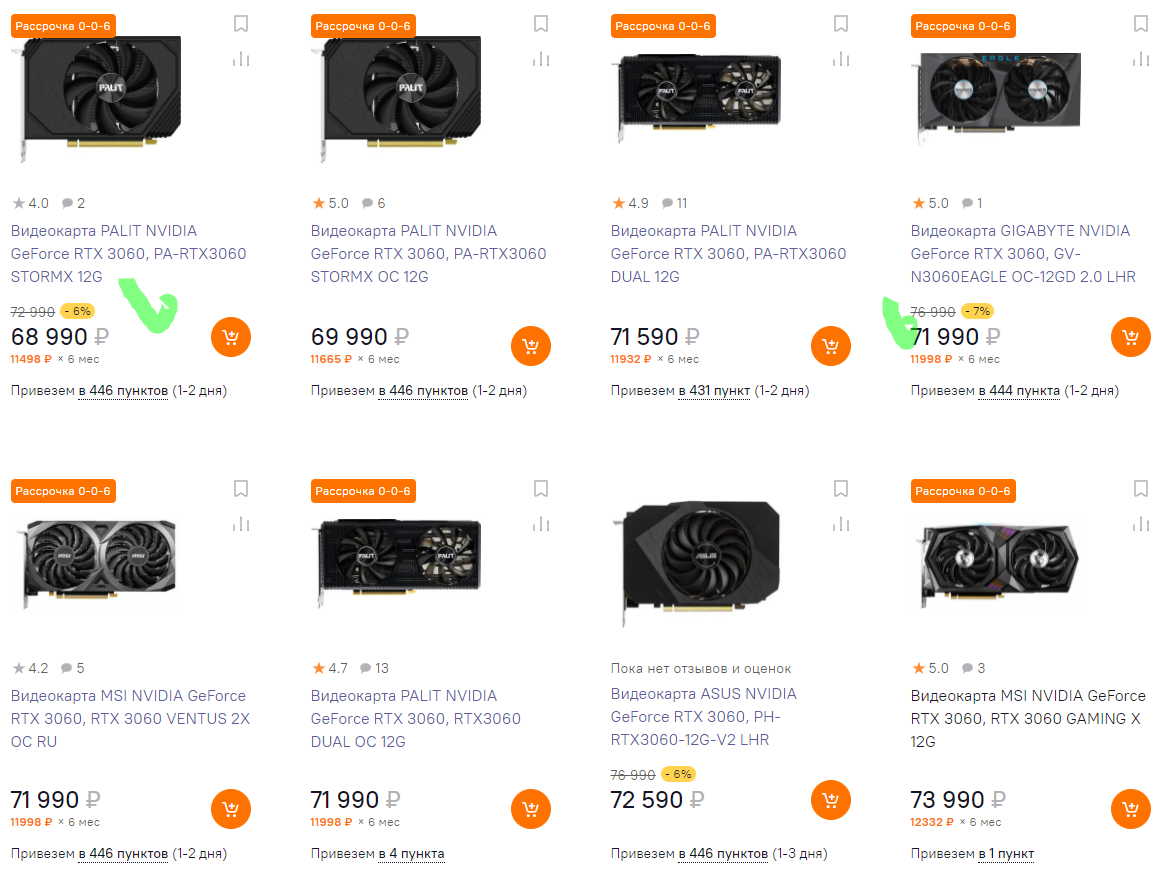Compare the PALIT DUAL 12G card
This screenshot has width=1160, height=893.
pyautogui.click(x=841, y=59)
